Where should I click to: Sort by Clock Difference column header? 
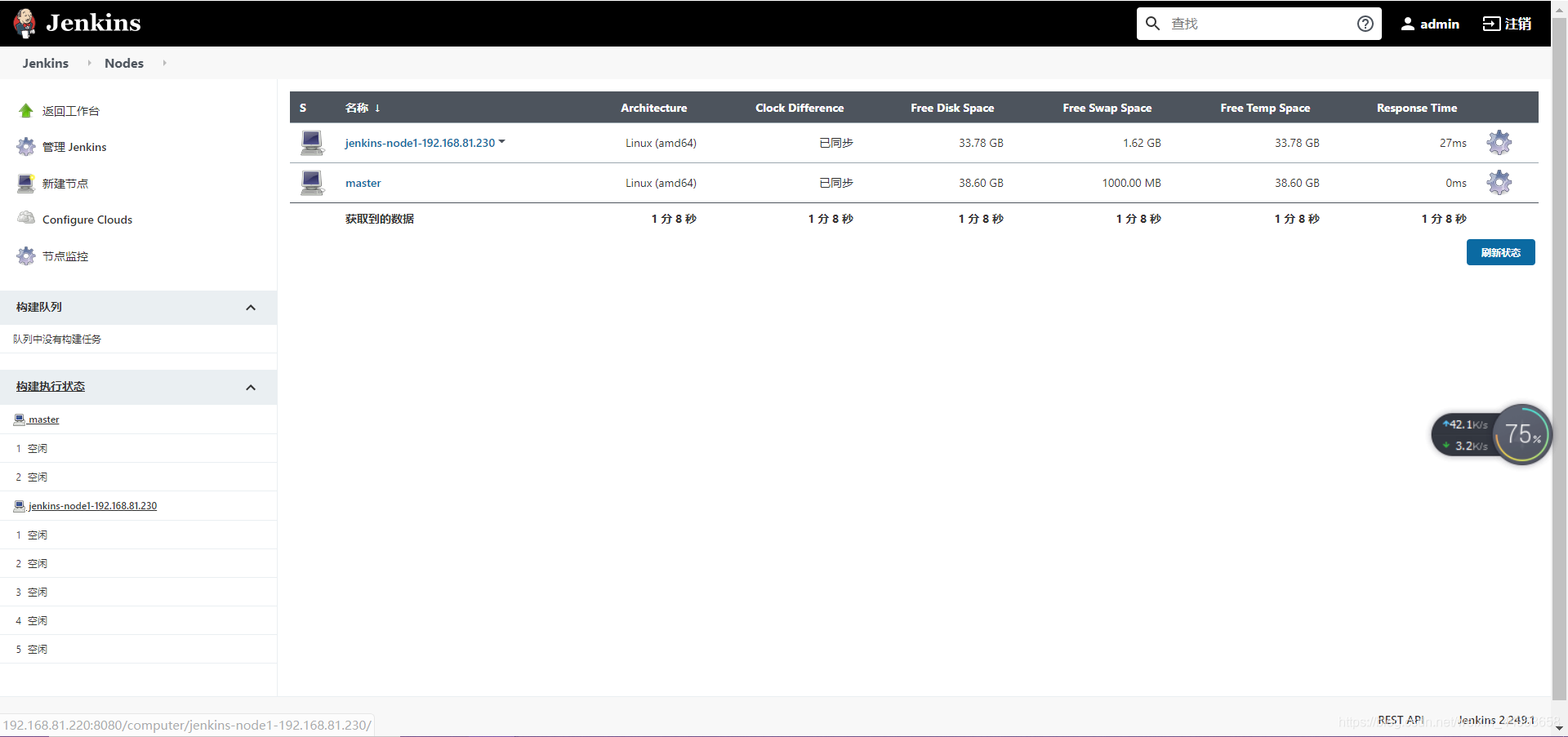click(x=800, y=108)
